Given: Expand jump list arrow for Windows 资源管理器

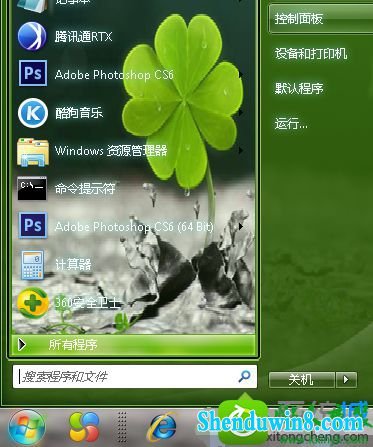Looking at the screenshot, I should tap(240, 151).
